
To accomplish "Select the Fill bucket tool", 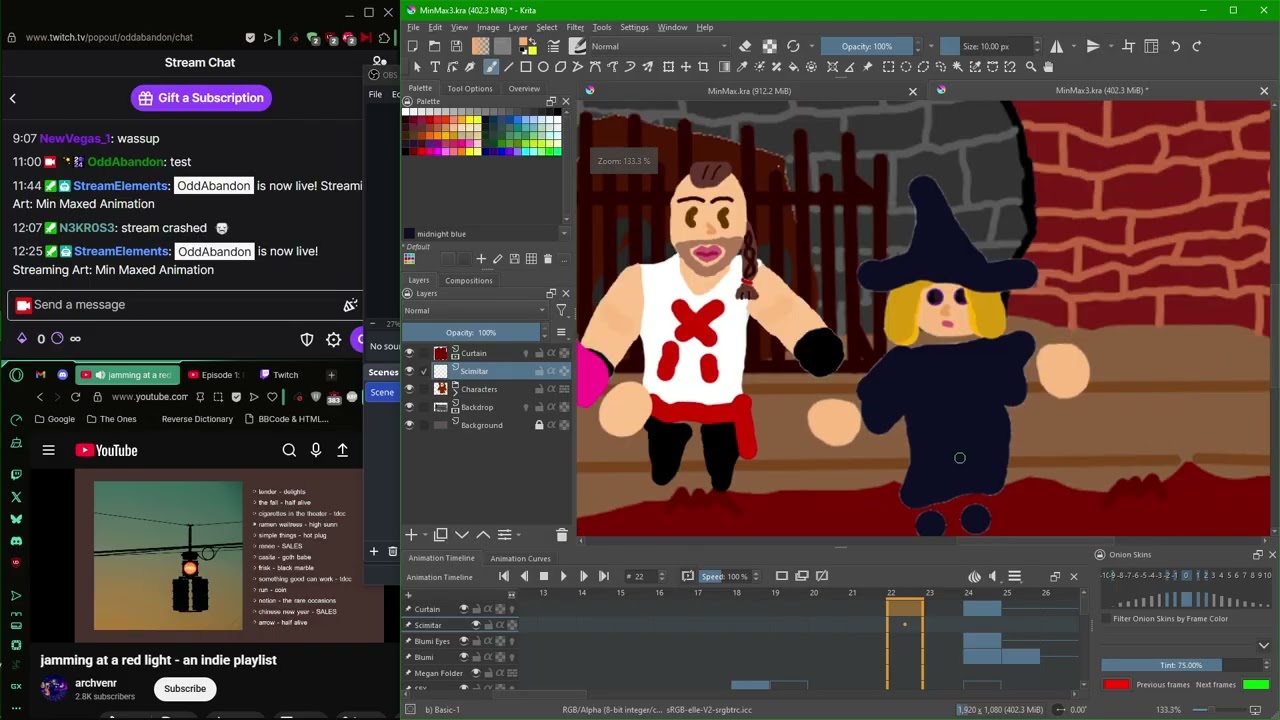I will [x=793, y=67].
